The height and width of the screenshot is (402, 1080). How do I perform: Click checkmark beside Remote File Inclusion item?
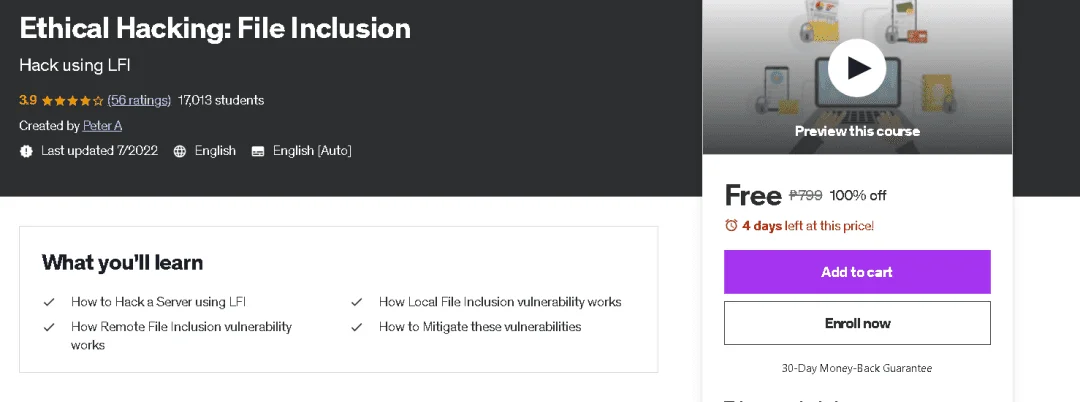[x=49, y=327]
